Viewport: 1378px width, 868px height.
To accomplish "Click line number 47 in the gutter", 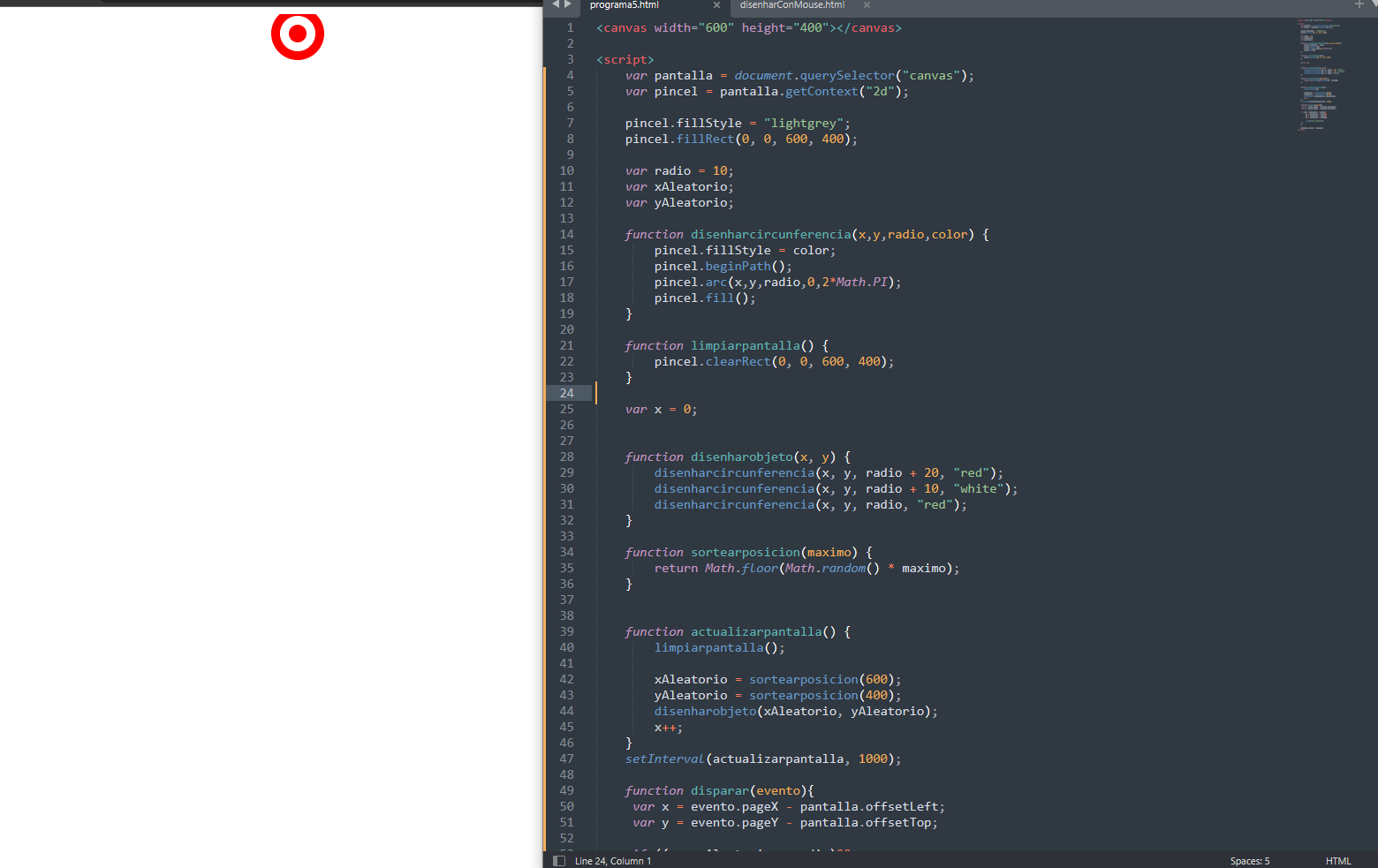I will 566,759.
